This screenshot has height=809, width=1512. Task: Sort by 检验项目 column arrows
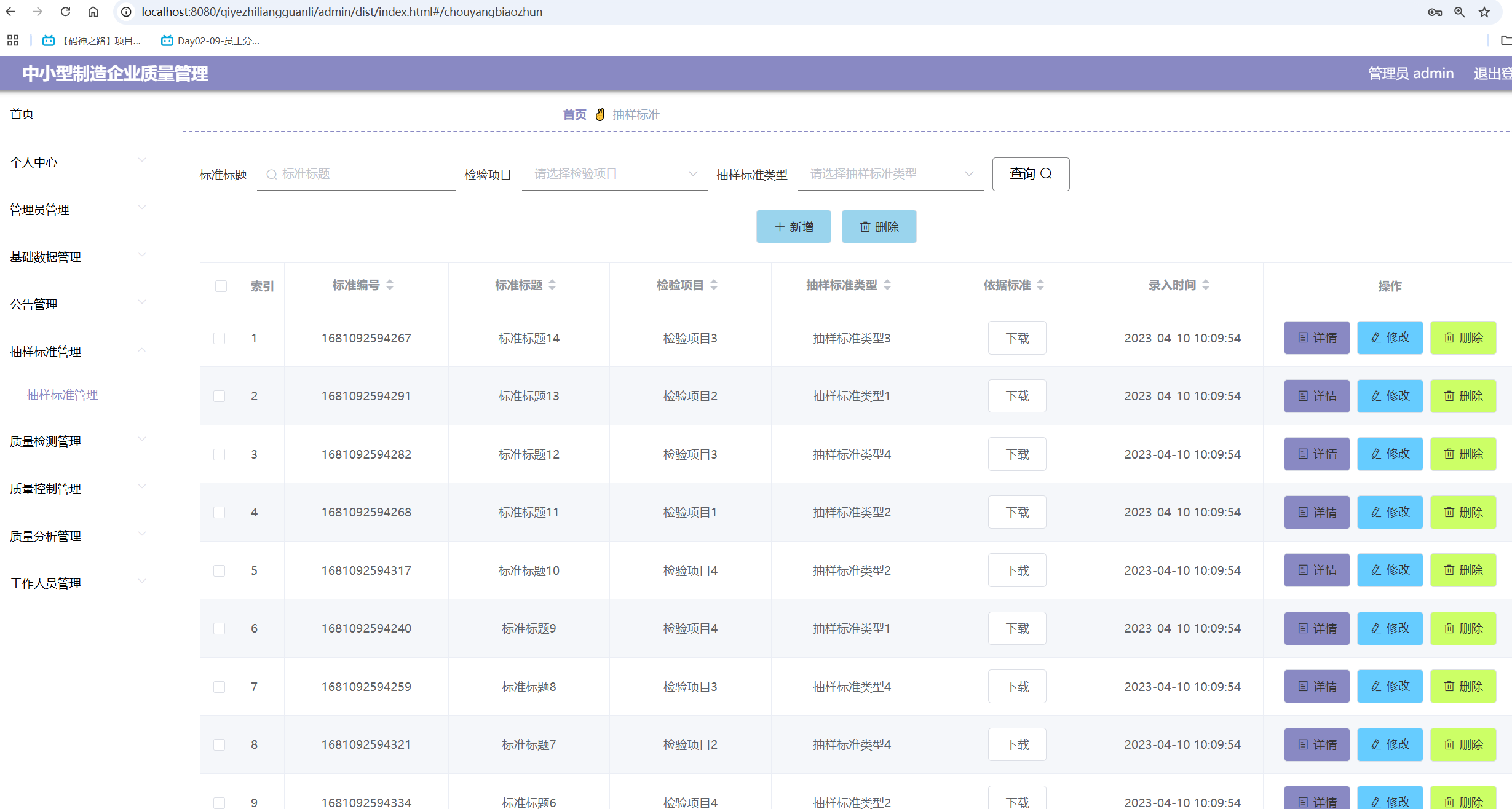[x=714, y=285]
